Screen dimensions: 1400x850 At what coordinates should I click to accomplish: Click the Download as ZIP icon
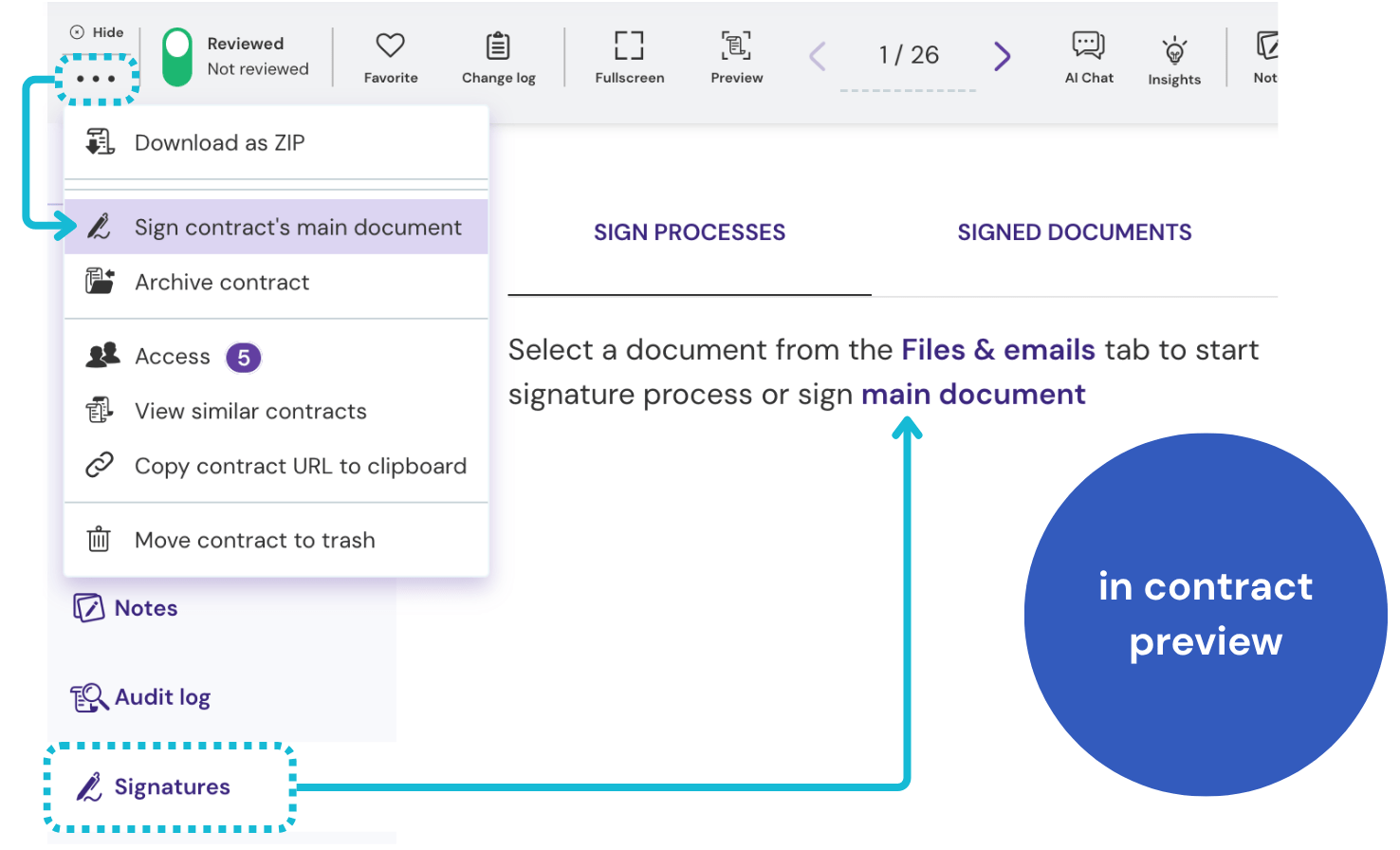point(100,142)
